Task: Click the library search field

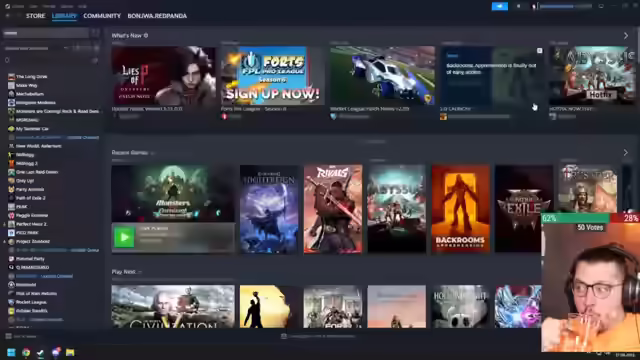Action: (x=46, y=33)
